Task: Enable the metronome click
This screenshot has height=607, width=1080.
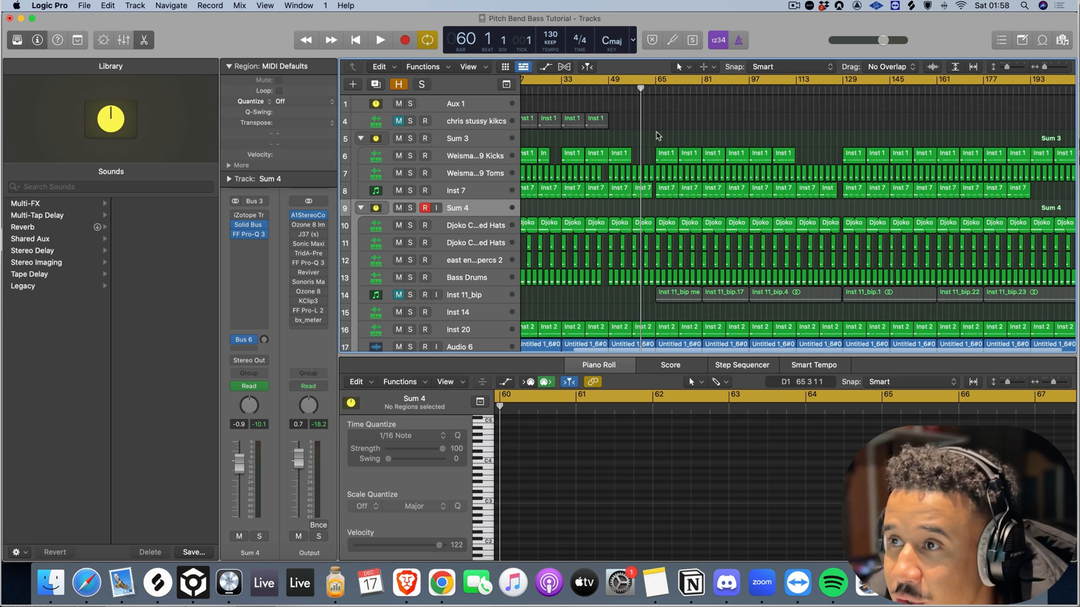Action: coord(738,40)
